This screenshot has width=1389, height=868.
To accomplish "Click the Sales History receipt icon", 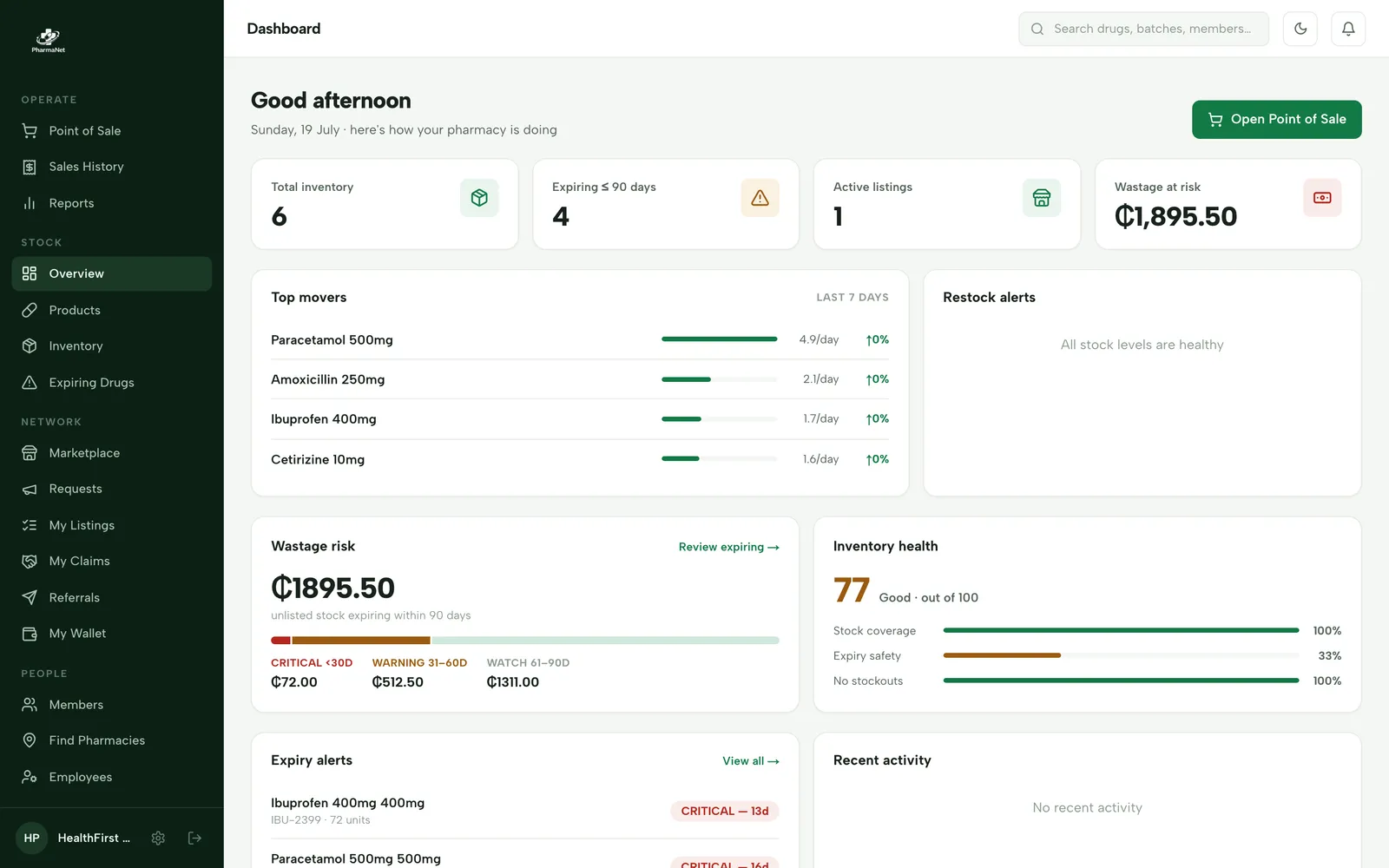I will point(30,167).
